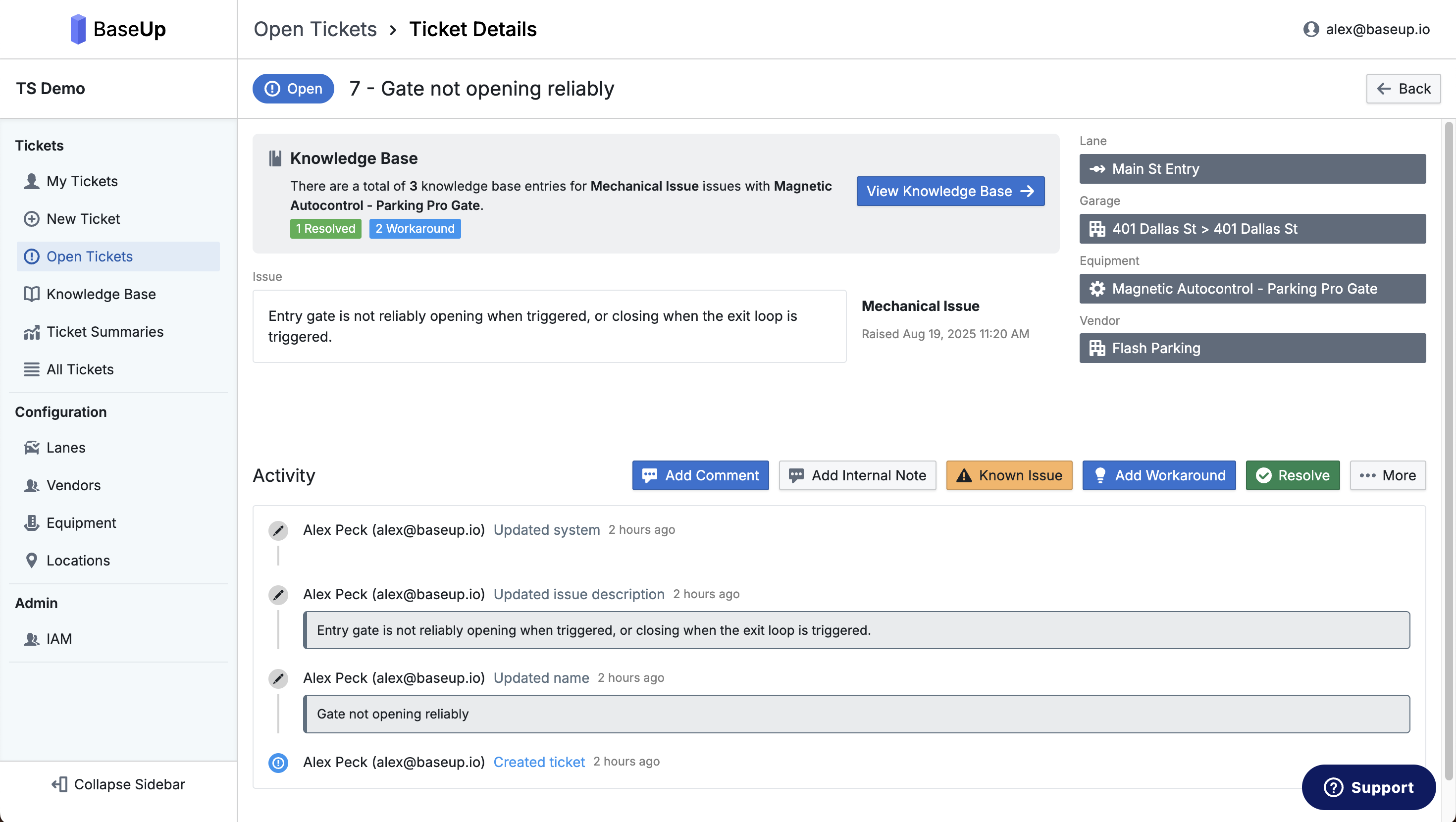Click Add Comment button

[700, 475]
